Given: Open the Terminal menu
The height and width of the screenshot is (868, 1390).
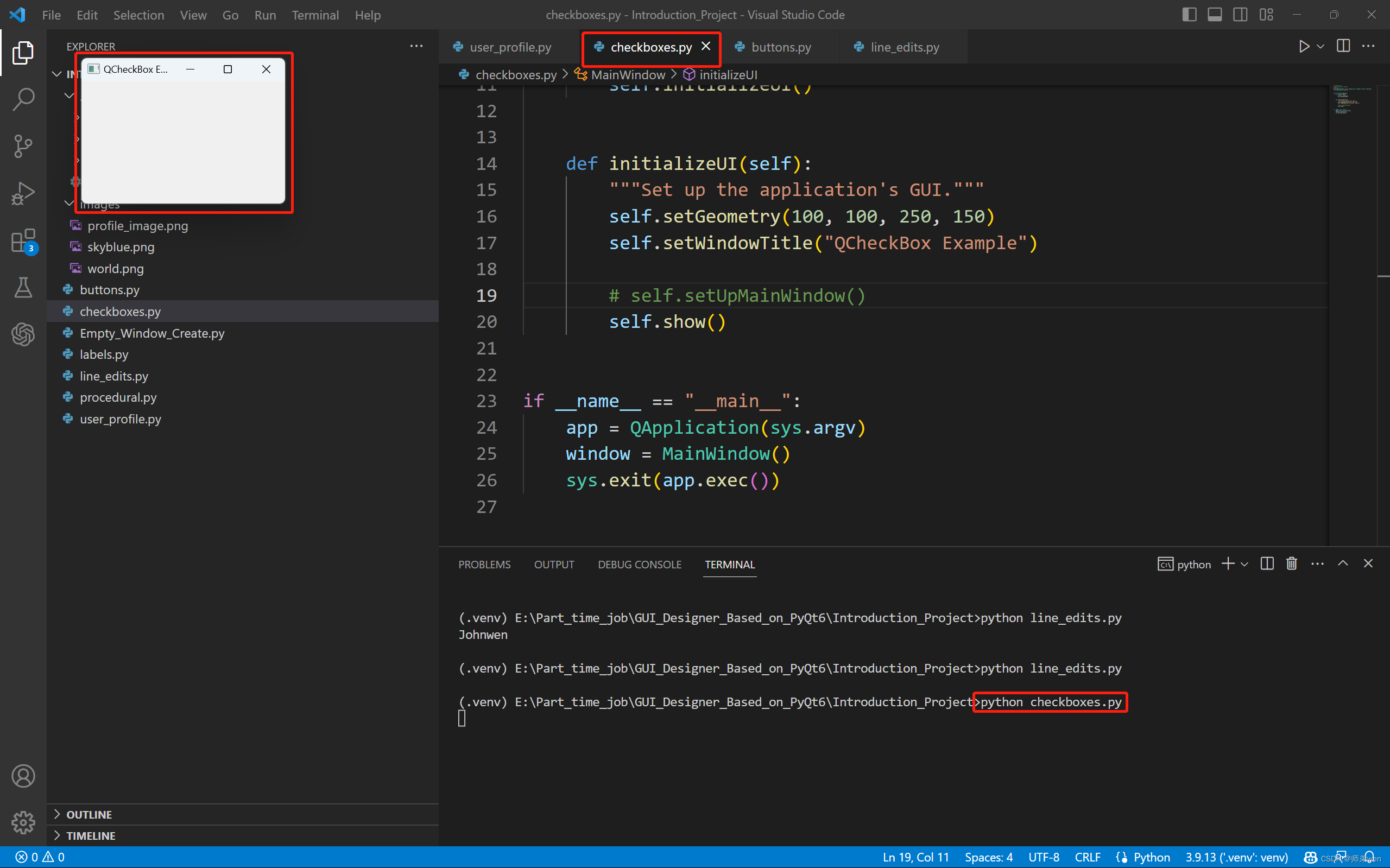Looking at the screenshot, I should tap(314, 15).
